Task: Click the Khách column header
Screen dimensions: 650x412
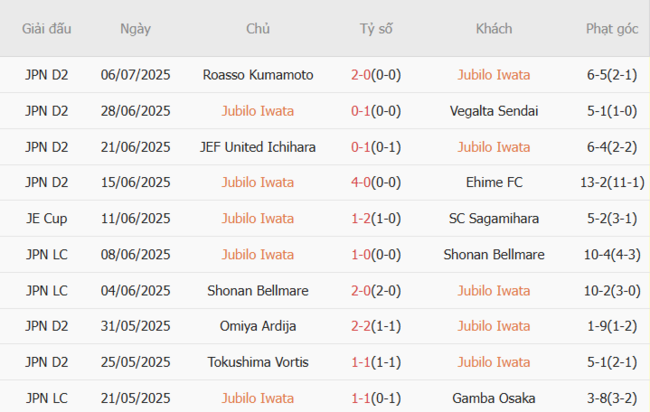Action: coord(494,29)
